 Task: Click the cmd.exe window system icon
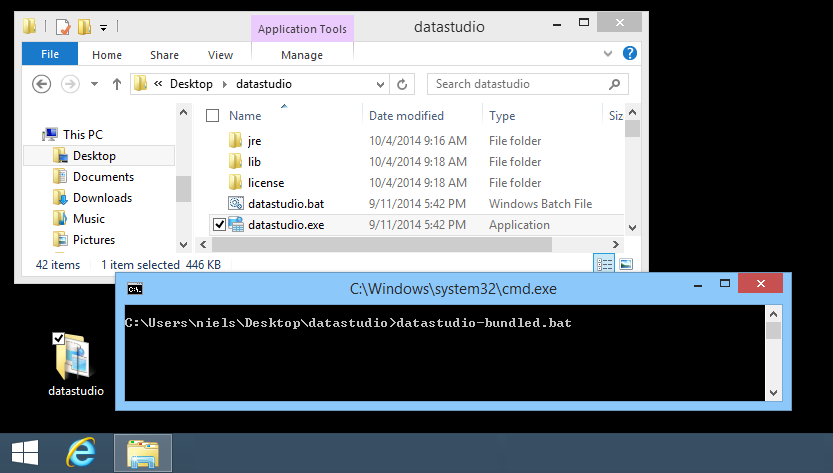(135, 289)
